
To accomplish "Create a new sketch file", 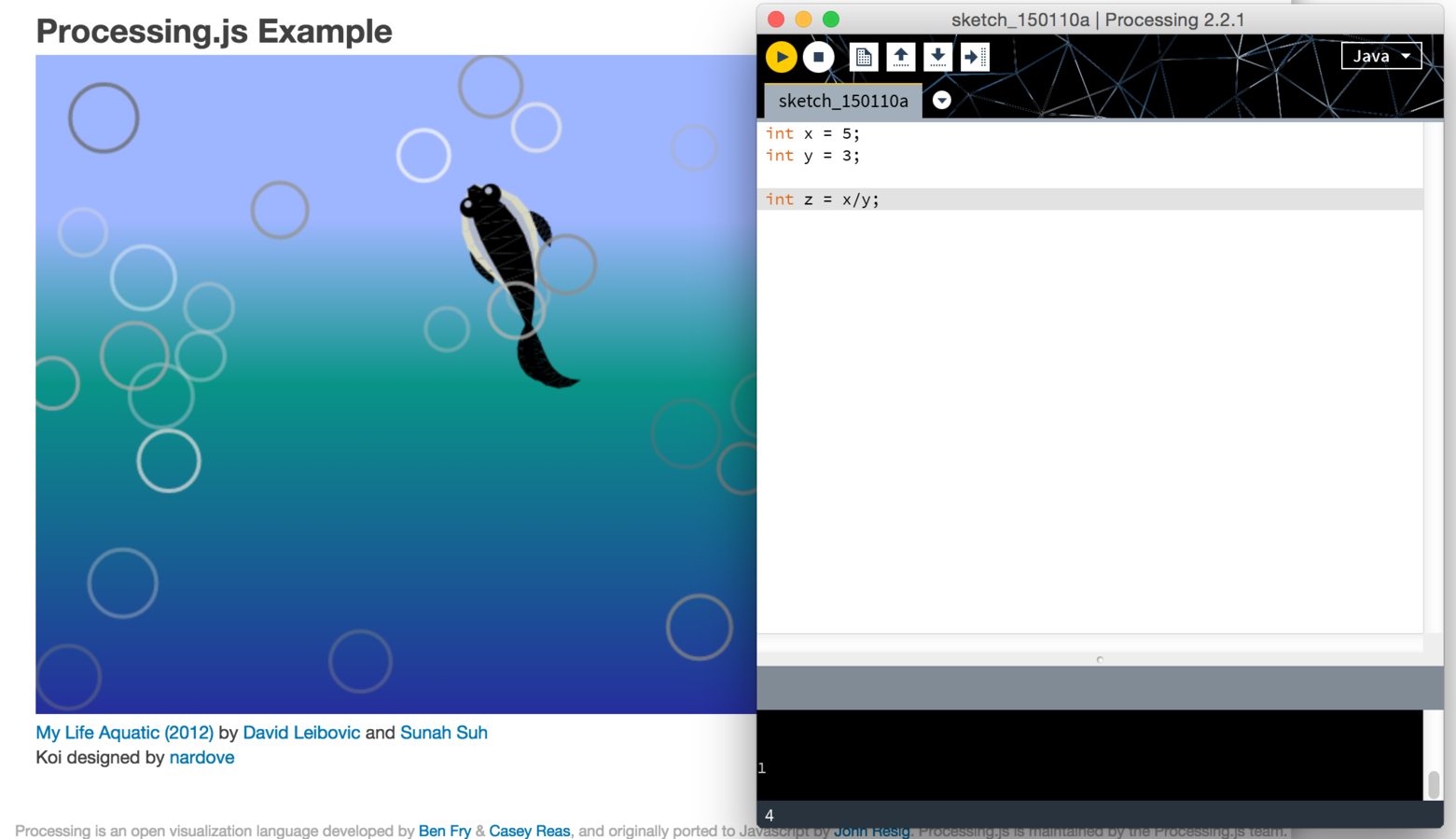I will [864, 57].
